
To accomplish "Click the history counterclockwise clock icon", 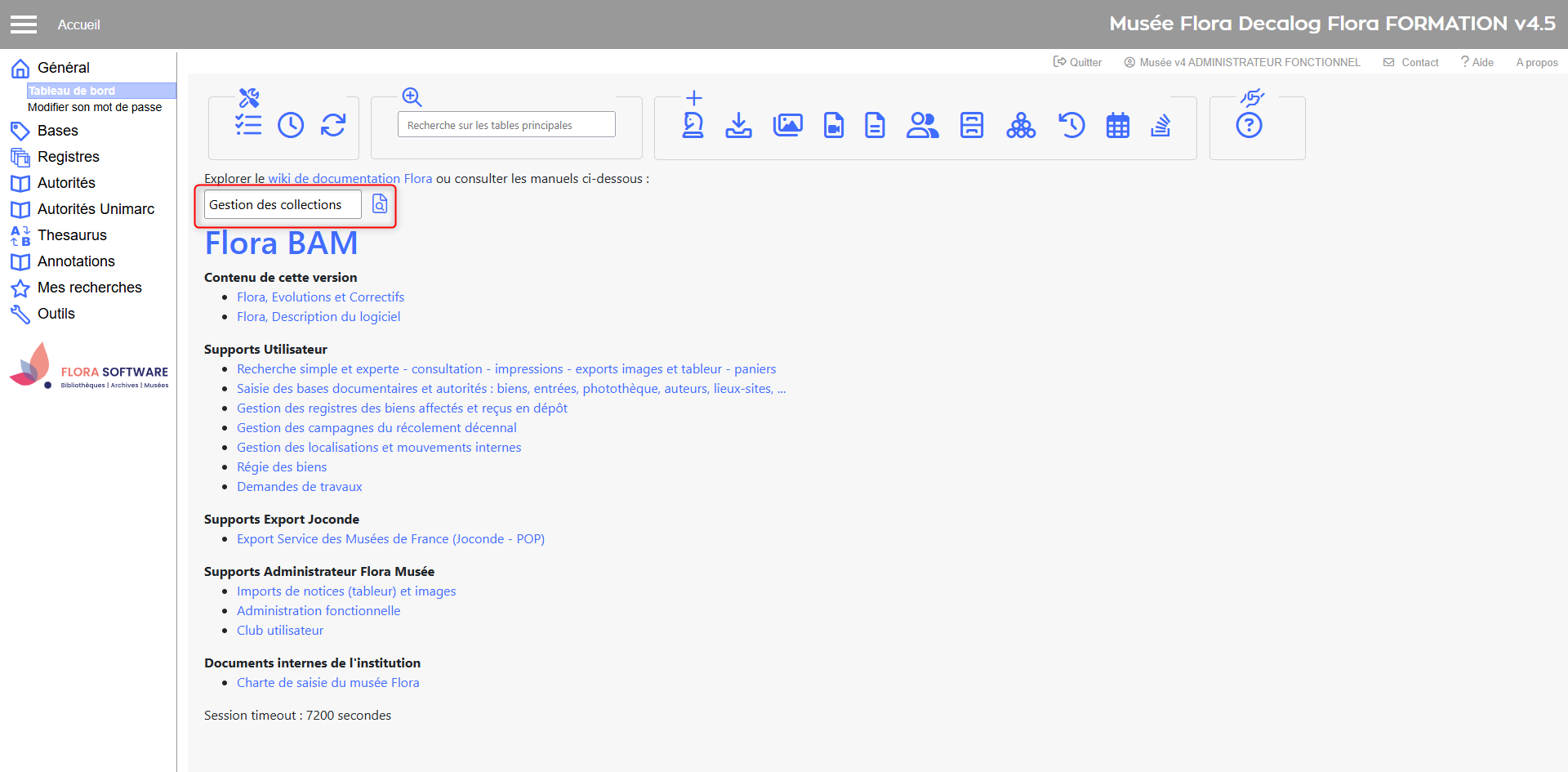I will (1071, 125).
